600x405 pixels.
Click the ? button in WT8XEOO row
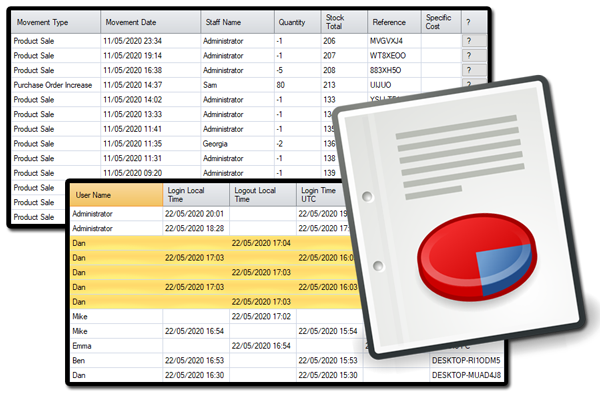[x=468, y=55]
